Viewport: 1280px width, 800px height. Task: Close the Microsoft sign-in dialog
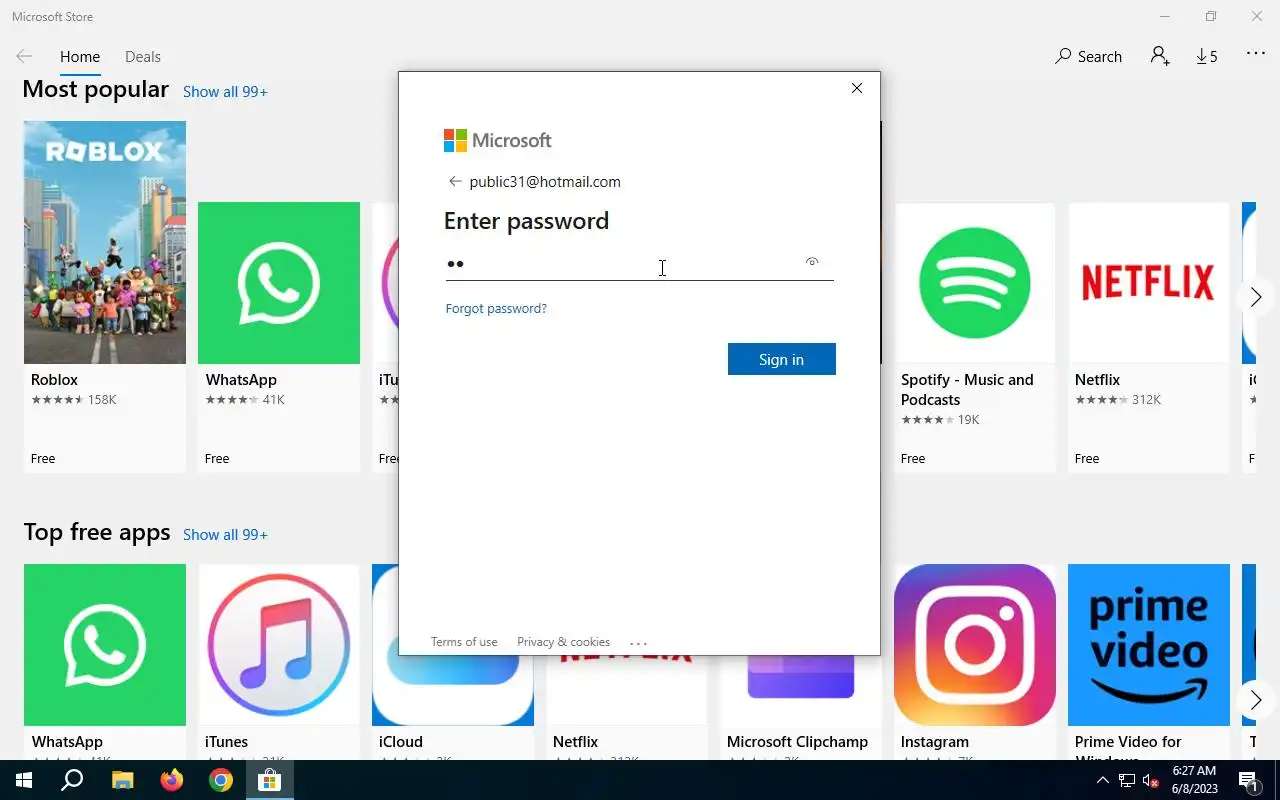point(857,88)
